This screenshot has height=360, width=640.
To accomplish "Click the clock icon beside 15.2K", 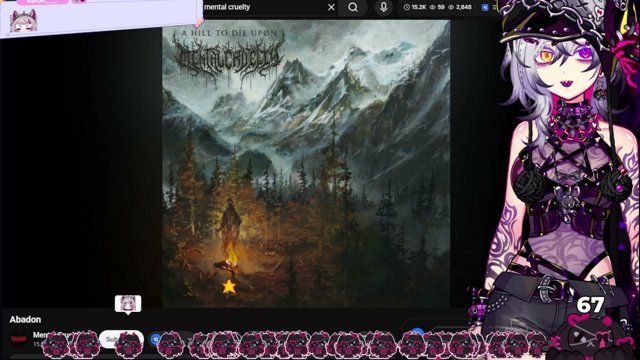I will click(x=407, y=7).
